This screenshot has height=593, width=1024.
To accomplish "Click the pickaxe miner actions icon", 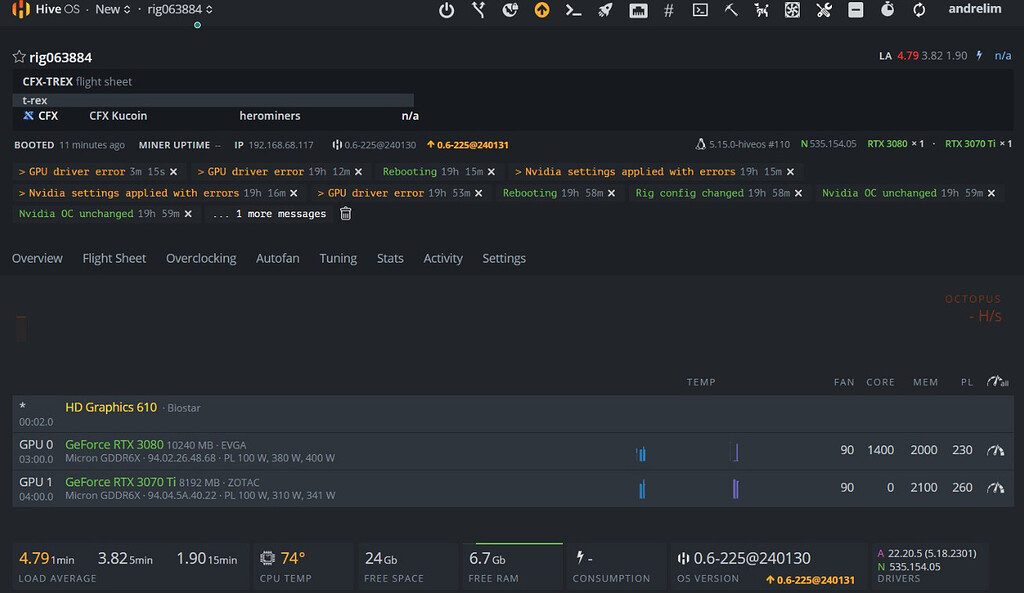I will (731, 10).
